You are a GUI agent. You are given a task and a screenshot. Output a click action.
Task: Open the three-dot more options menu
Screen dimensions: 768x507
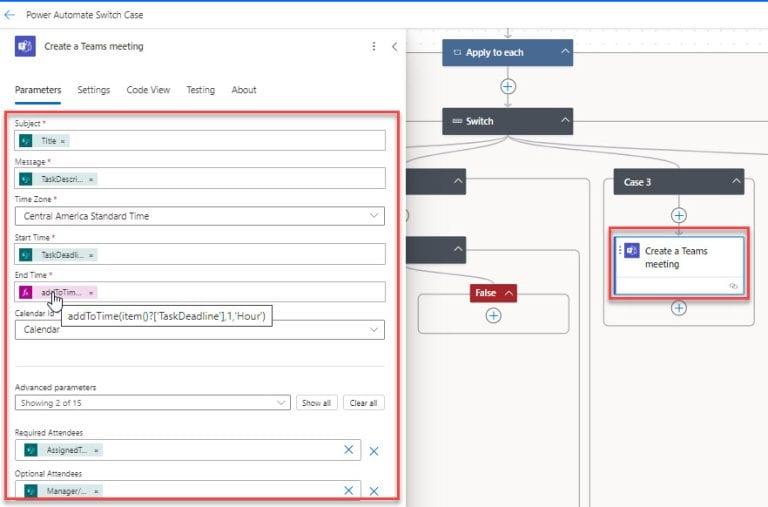374,46
